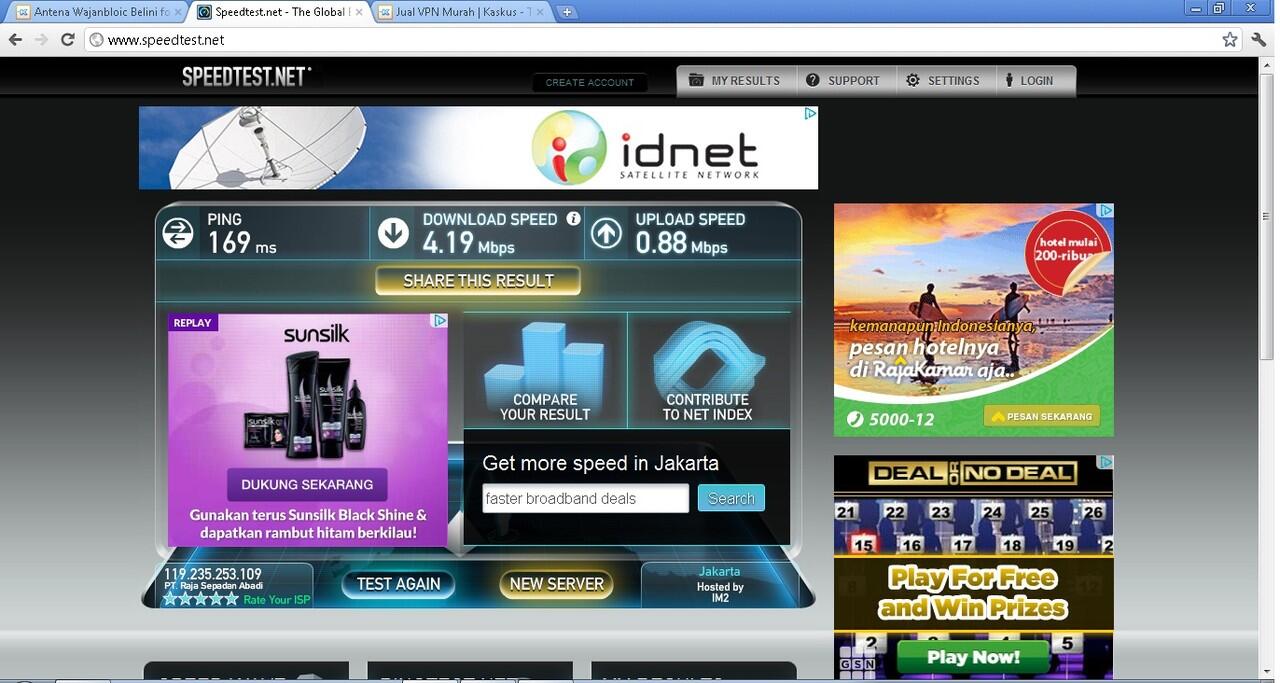Switch to Jual VPN Murah Kaskus tab

[462, 12]
